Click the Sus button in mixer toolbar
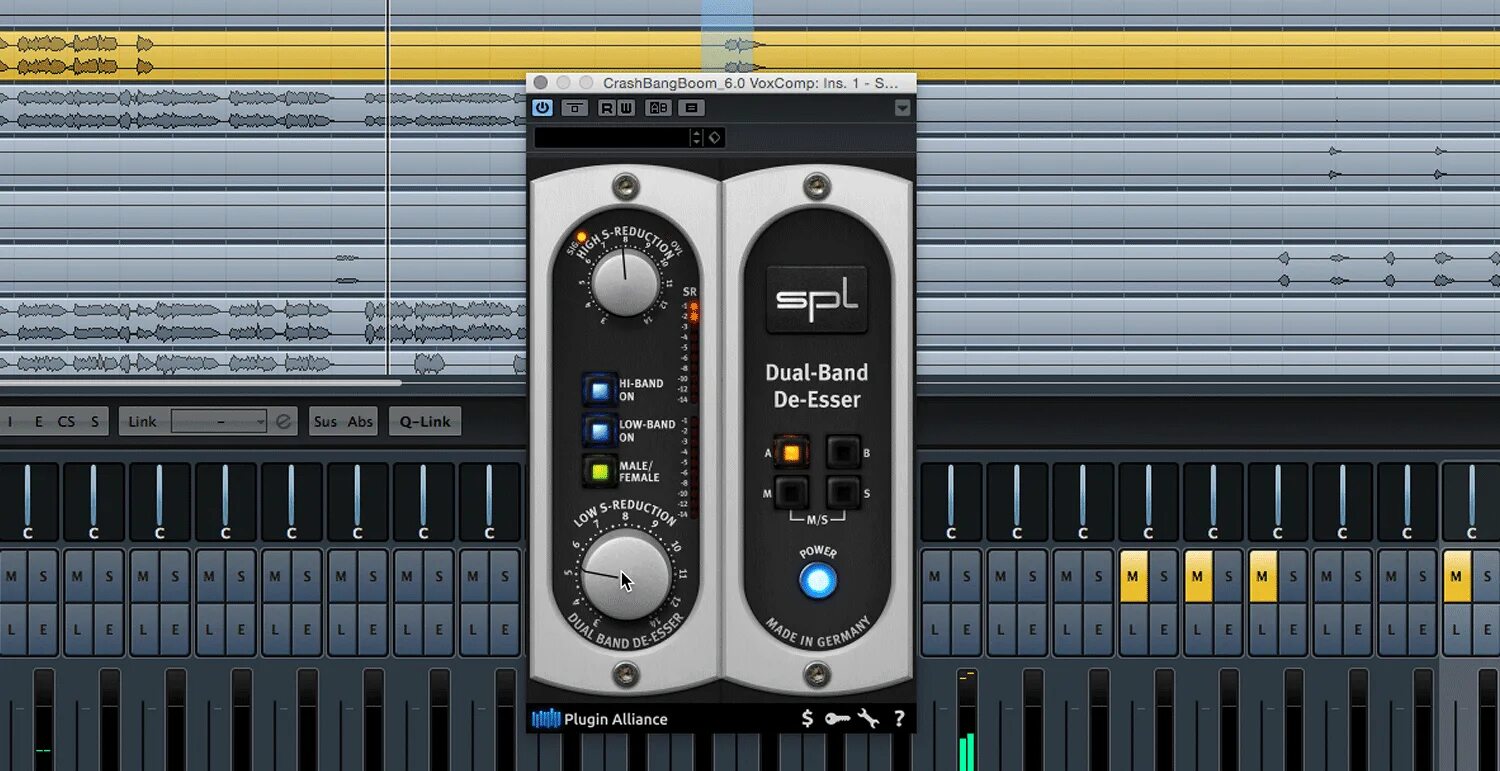 point(325,421)
